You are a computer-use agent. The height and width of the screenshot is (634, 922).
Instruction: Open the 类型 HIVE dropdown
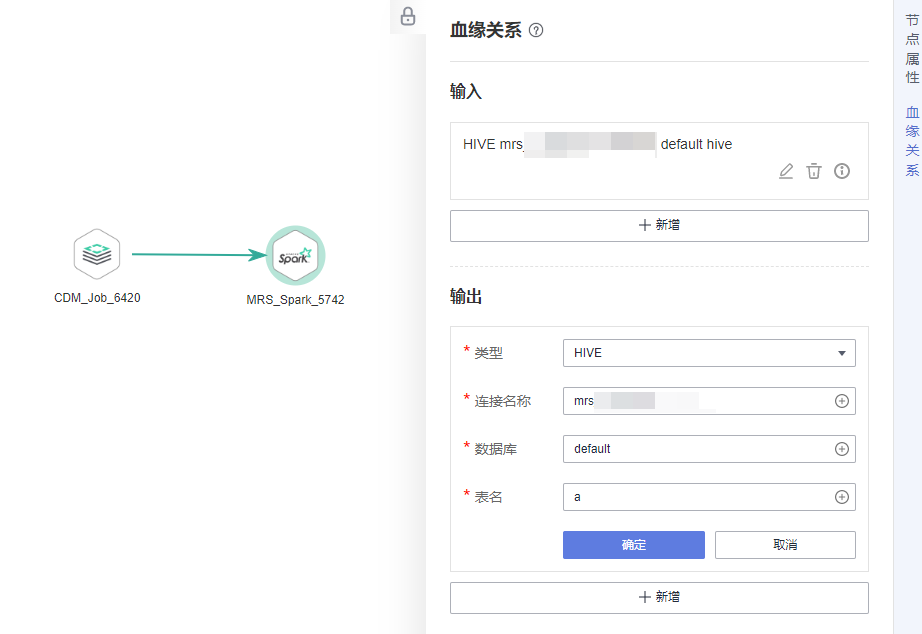pos(709,353)
